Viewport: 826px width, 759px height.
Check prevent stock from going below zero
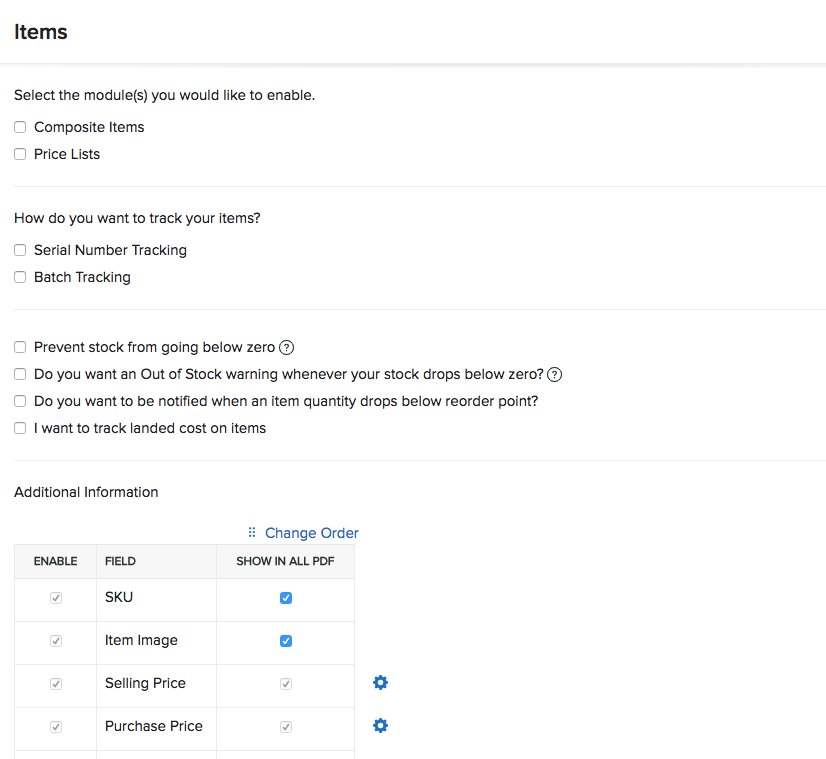coord(20,347)
